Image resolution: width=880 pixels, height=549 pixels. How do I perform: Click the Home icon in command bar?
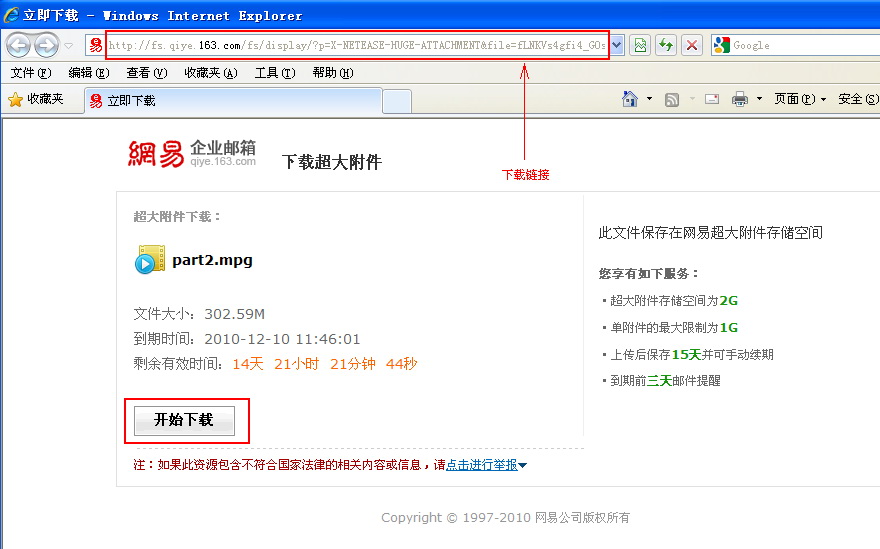point(630,99)
